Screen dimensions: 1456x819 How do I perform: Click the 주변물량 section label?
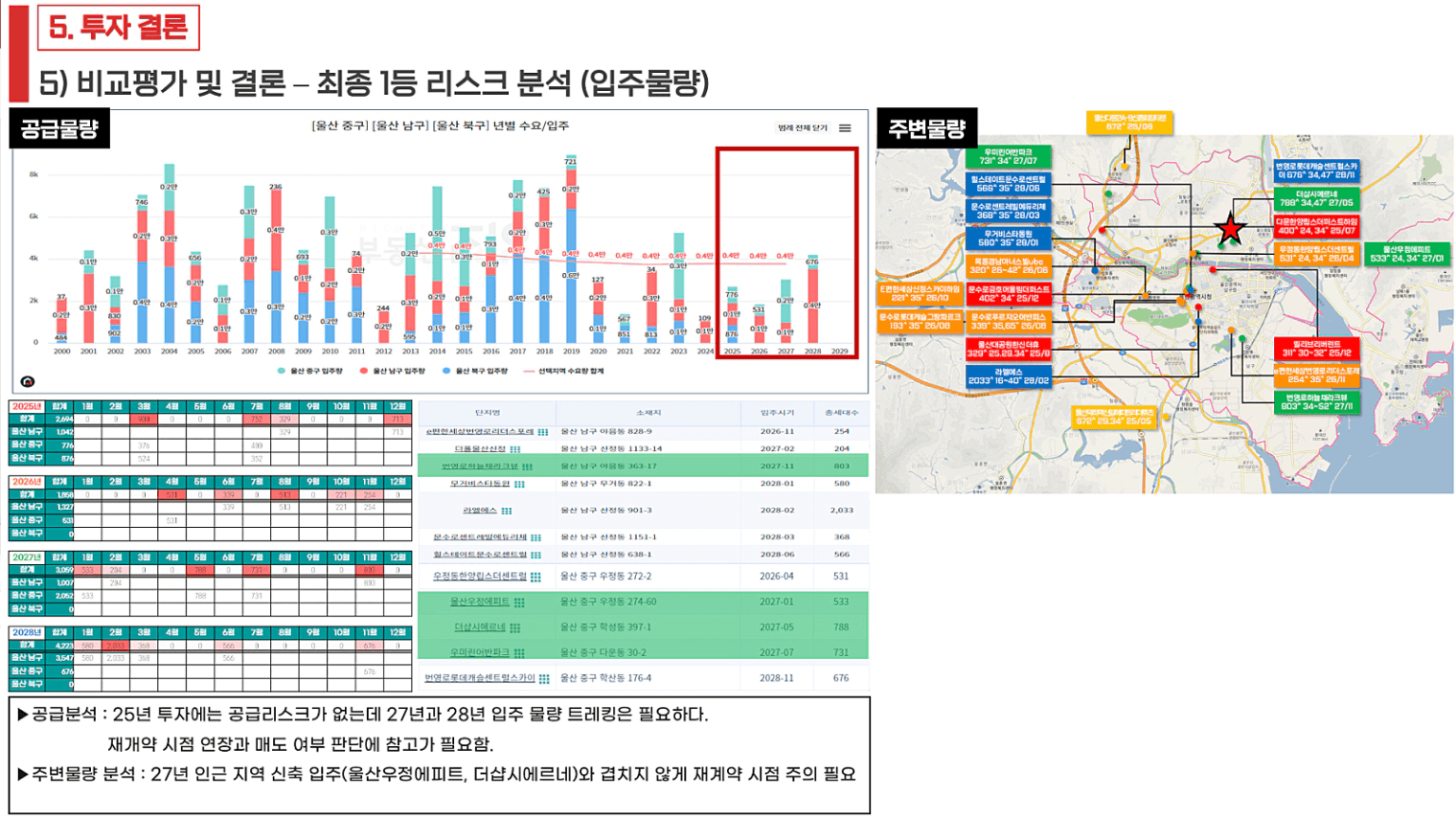tap(926, 128)
